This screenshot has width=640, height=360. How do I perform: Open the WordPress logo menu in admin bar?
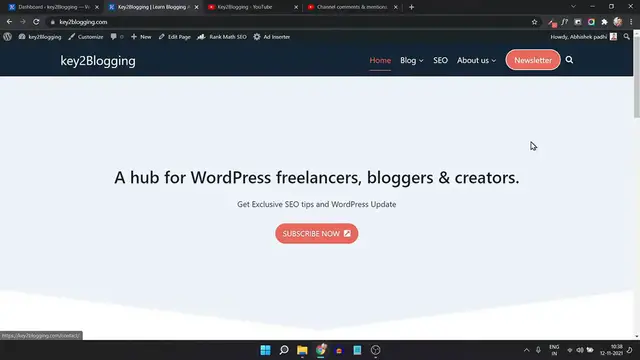7,37
